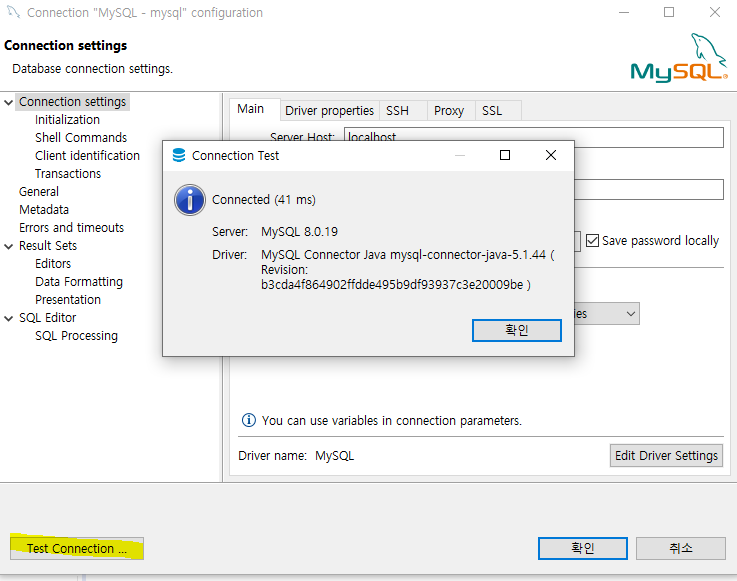Select Result Sets in the tree
Screen dimensions: 737x581
coord(47,246)
